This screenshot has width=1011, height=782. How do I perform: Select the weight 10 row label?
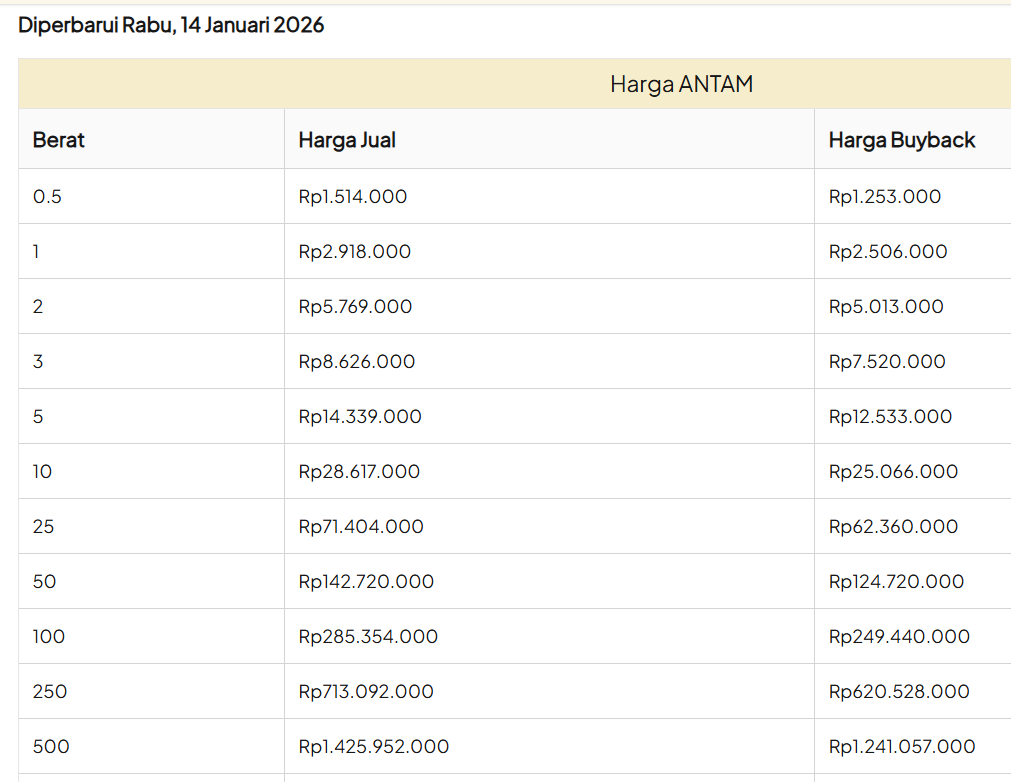[x=42, y=472]
